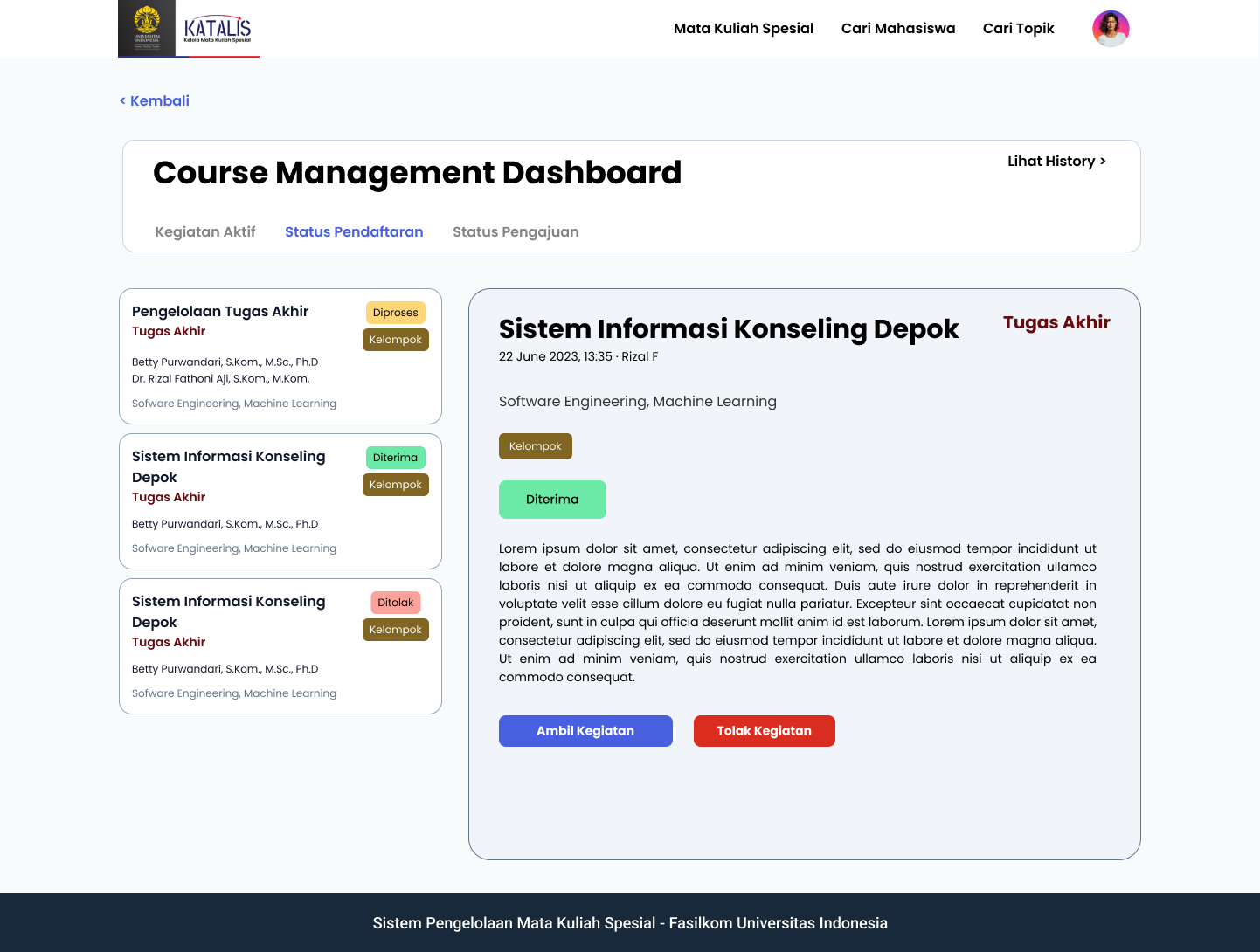Click the Kelompok tag in detail panel

pyautogui.click(x=535, y=446)
